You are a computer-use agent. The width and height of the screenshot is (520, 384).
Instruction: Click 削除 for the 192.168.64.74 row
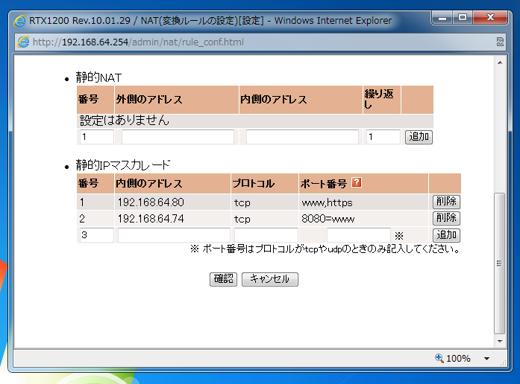tap(447, 218)
